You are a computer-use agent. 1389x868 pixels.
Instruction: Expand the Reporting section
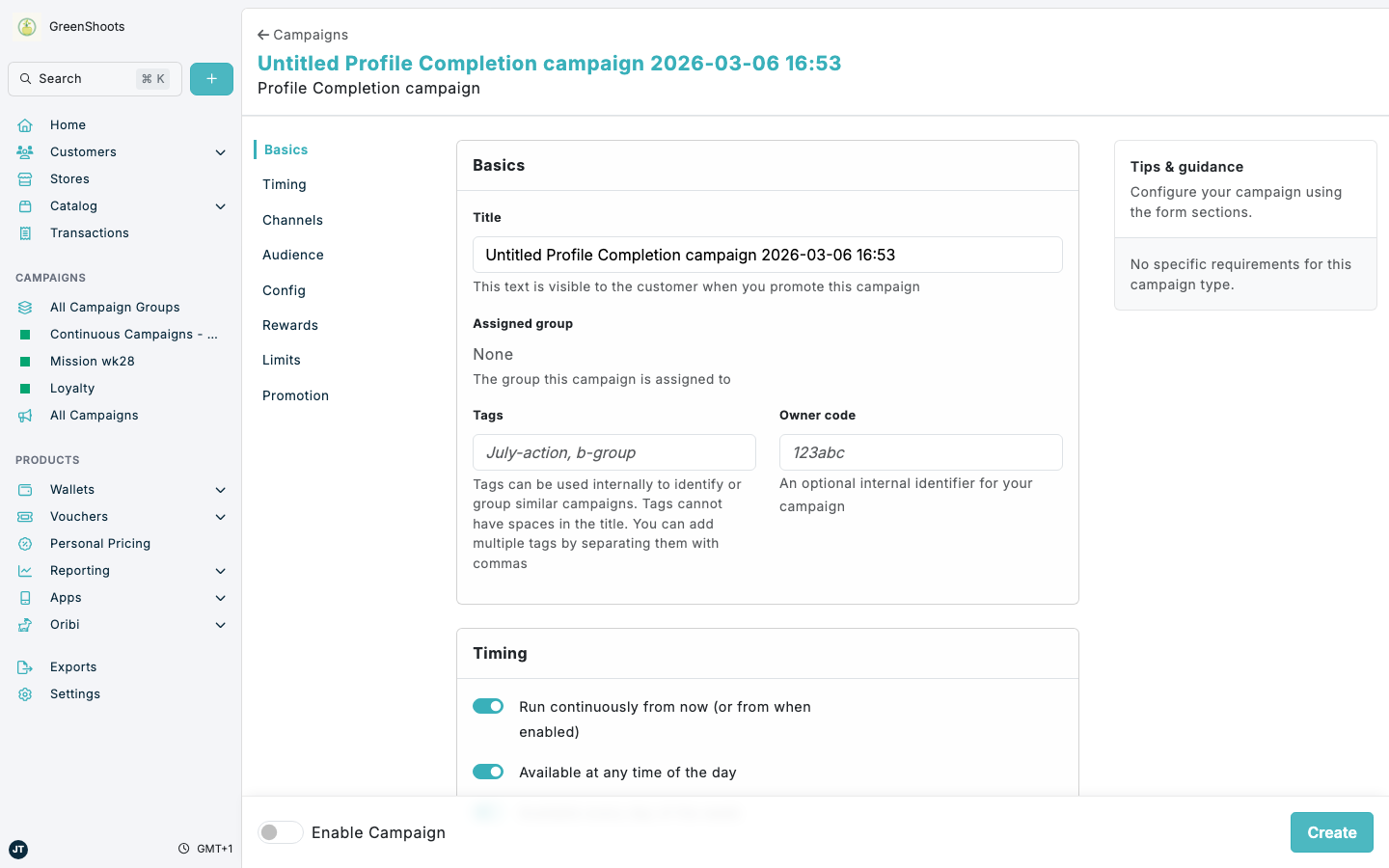tap(220, 570)
